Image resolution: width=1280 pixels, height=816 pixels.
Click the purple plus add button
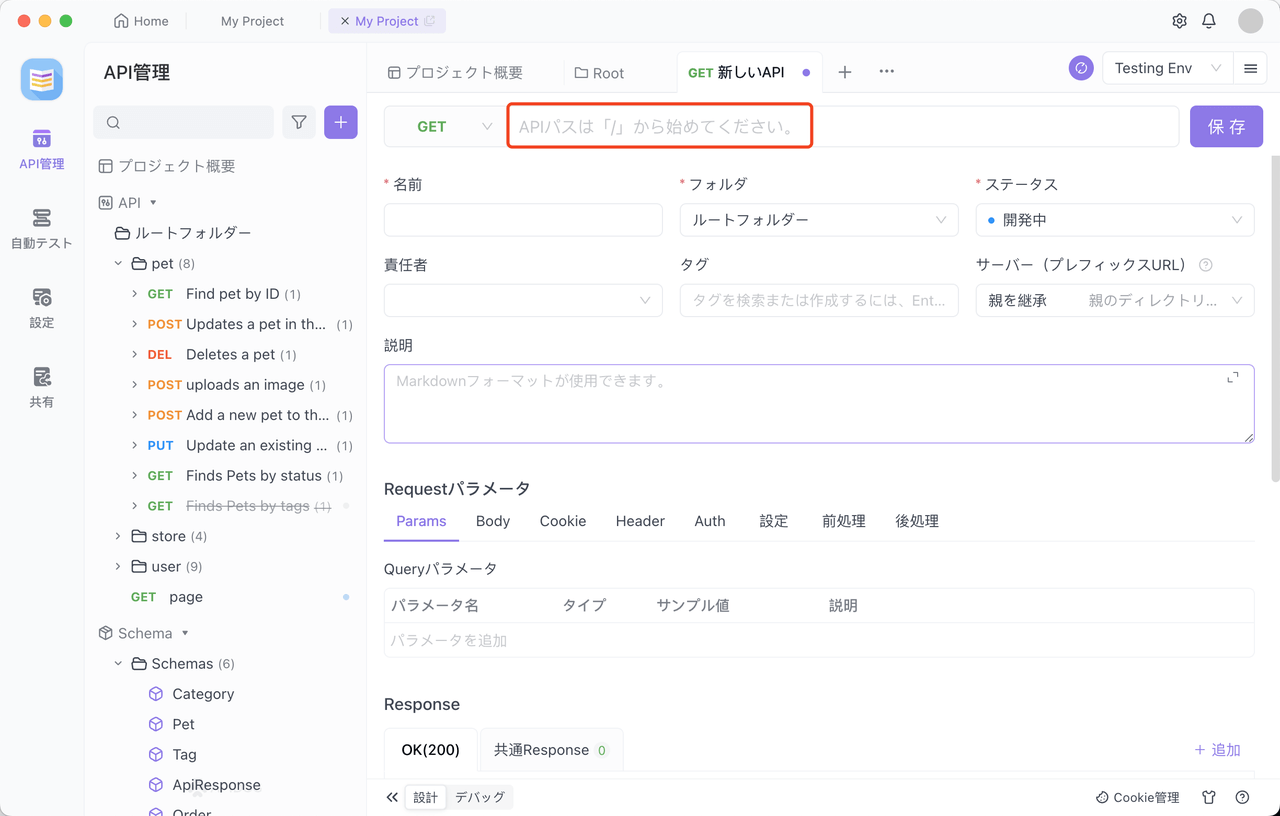[x=341, y=122]
